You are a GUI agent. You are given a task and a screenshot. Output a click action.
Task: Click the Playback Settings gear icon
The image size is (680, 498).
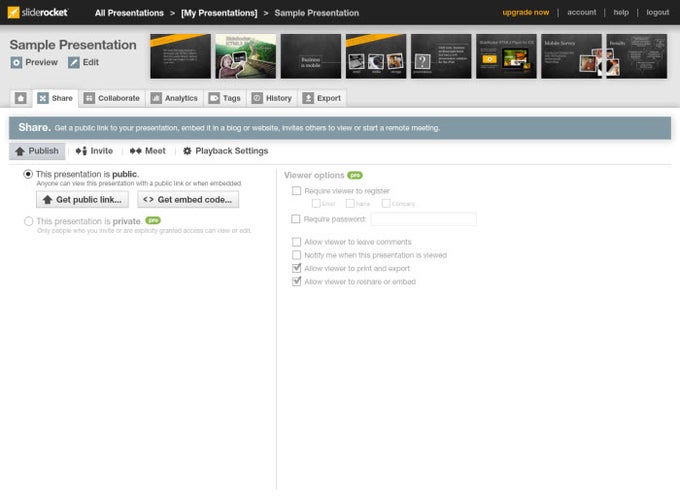[187, 151]
